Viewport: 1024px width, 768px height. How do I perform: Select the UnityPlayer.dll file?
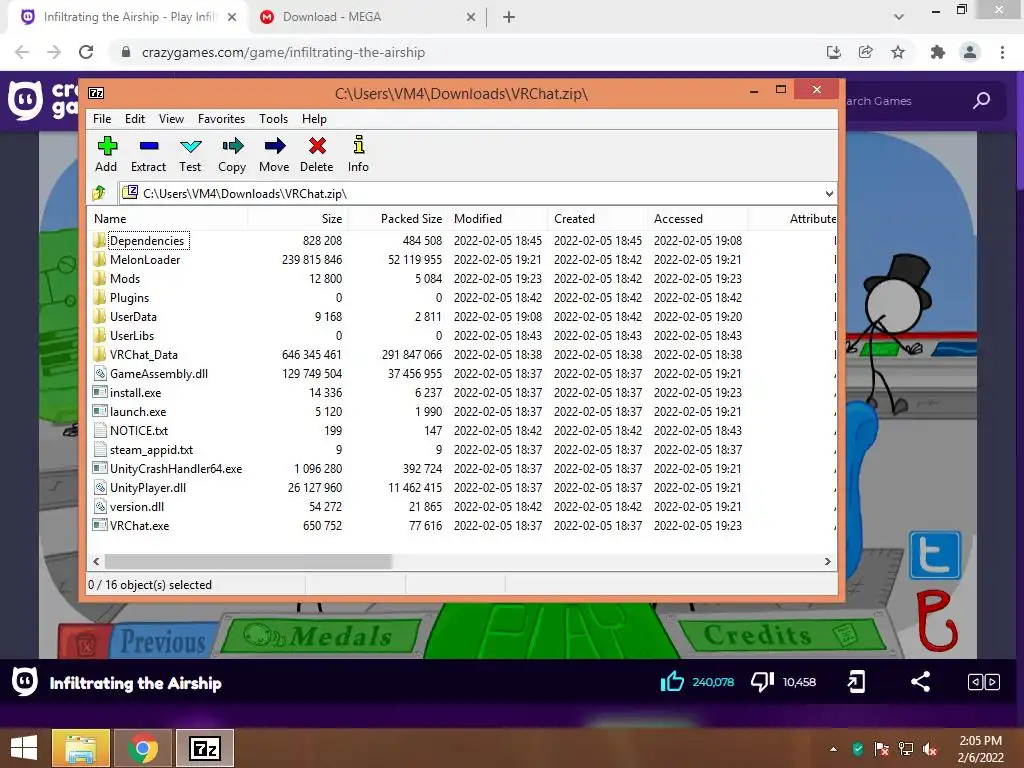coord(148,487)
